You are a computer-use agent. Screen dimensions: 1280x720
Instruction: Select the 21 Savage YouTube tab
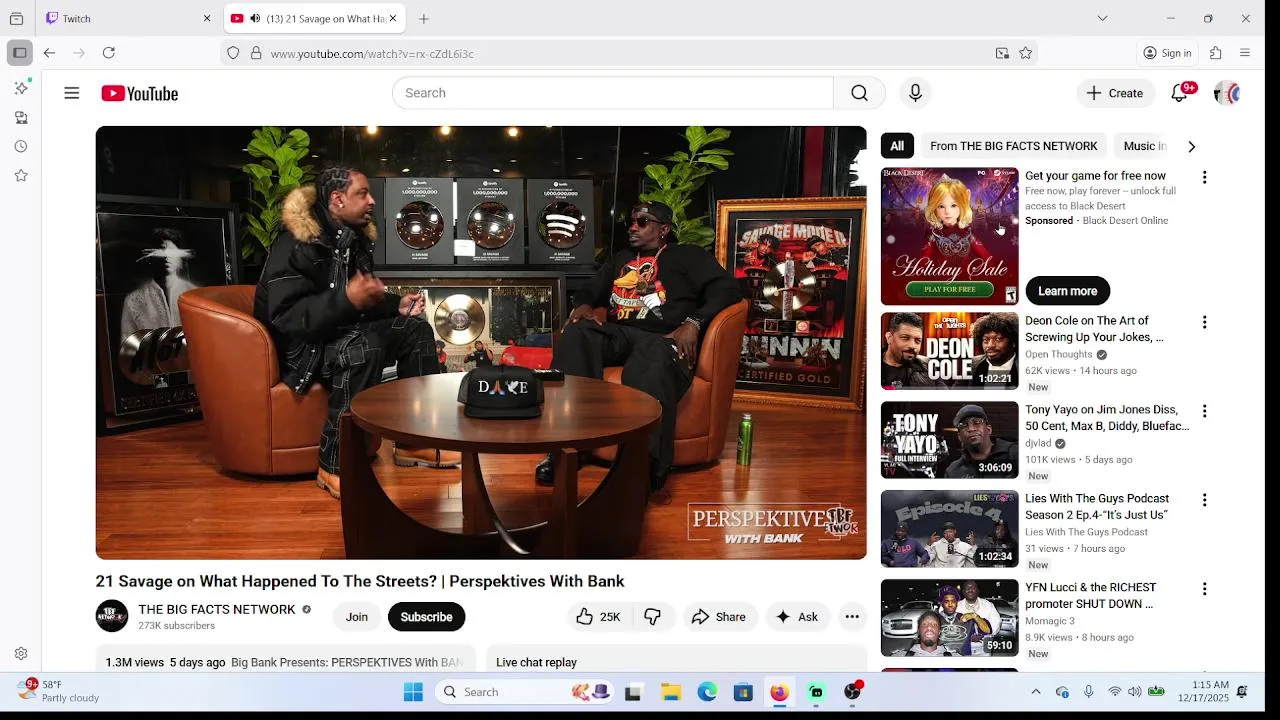pyautogui.click(x=314, y=18)
